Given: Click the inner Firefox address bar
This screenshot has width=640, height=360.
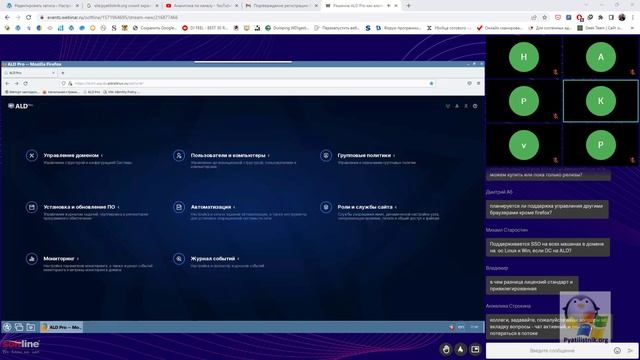Looking at the screenshot, I should tap(249, 83).
